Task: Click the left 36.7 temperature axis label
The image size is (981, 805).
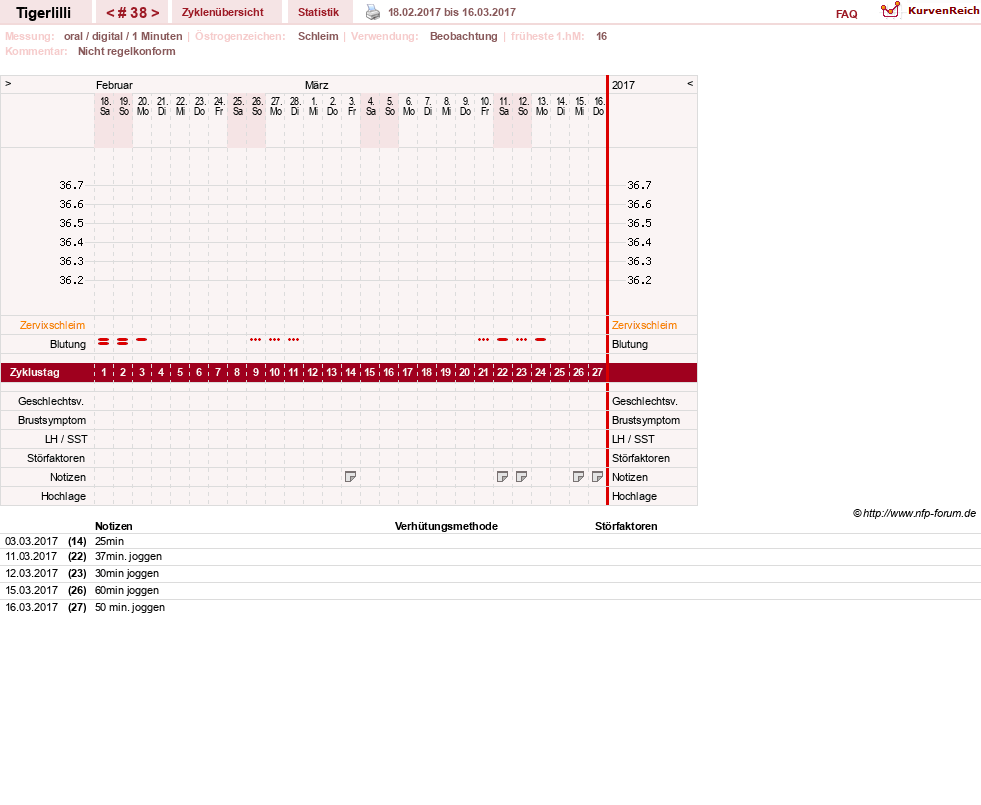Action: pos(71,185)
